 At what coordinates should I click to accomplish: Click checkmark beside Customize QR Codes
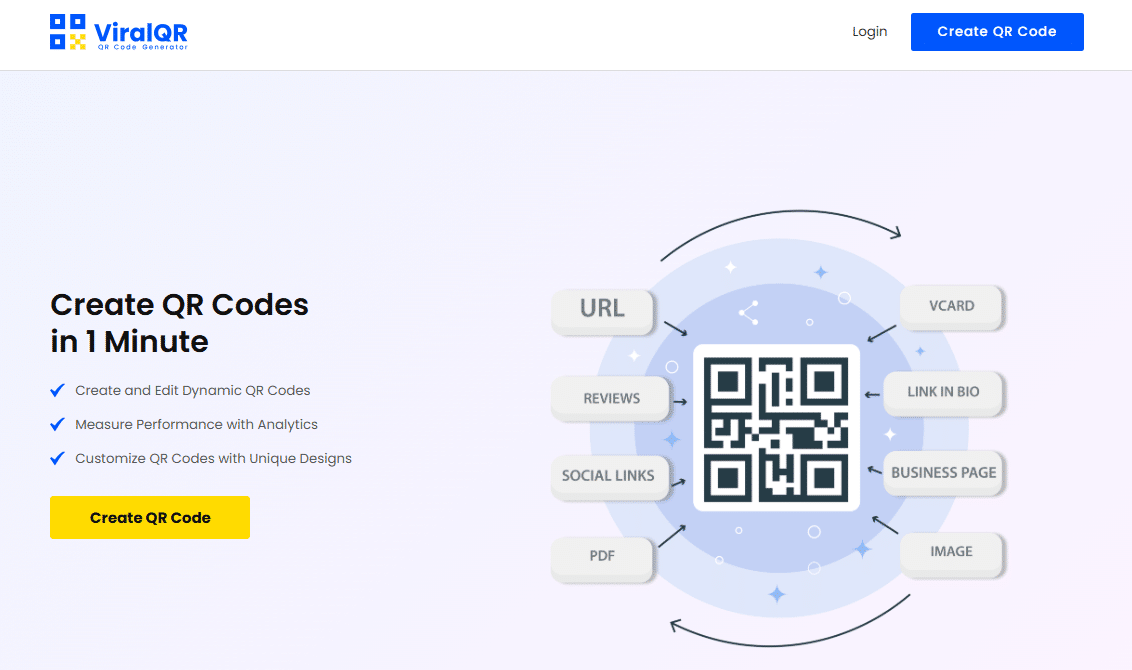coord(58,458)
